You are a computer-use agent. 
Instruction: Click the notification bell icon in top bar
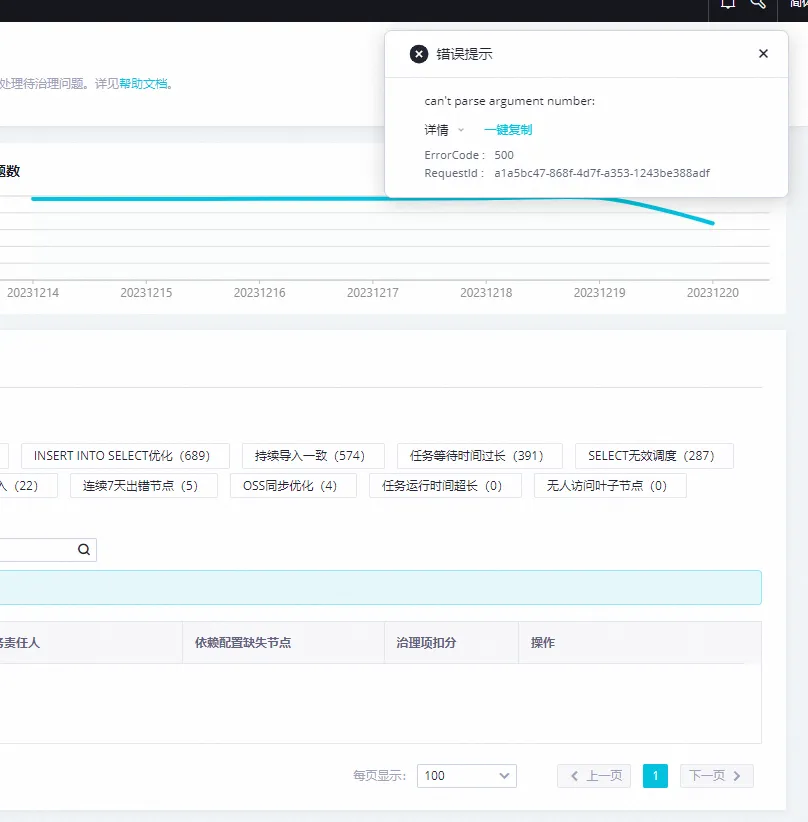click(728, 4)
